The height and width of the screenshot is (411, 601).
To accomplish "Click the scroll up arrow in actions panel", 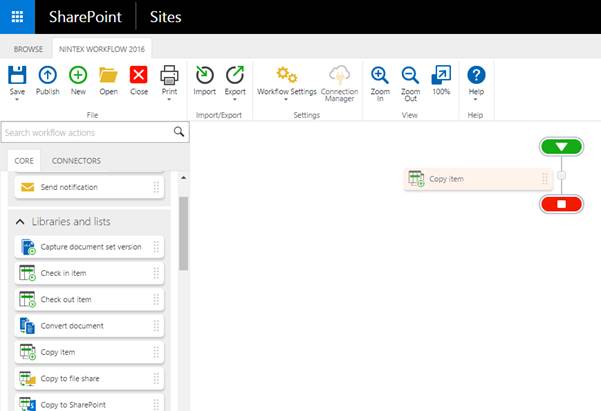I will [x=184, y=178].
